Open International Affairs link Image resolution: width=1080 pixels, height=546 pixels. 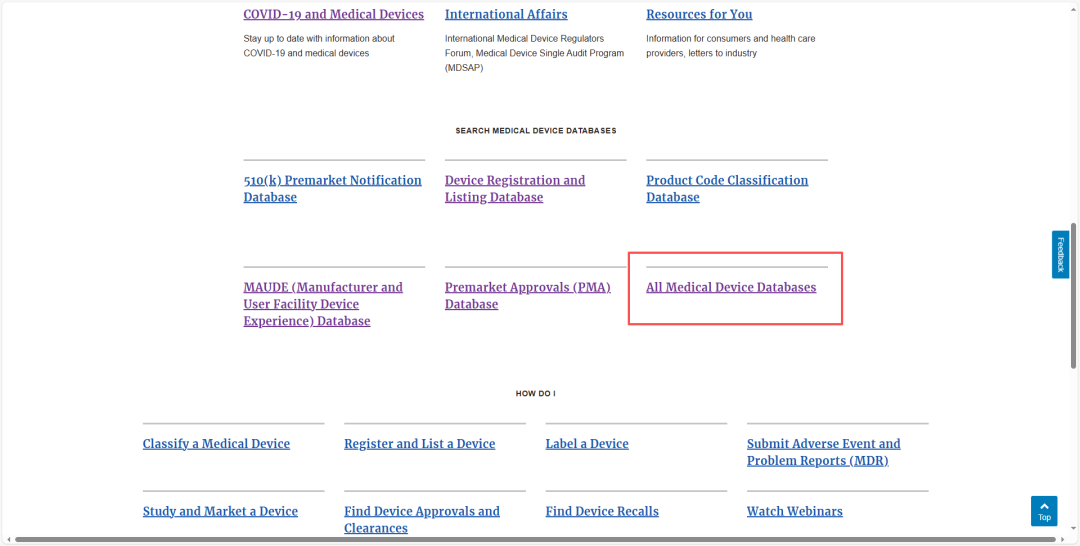506,14
